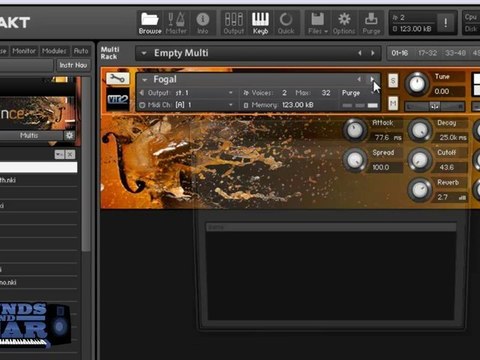Click the library instrument banner thumbnail
This screenshot has width=480, height=360.
[38, 113]
